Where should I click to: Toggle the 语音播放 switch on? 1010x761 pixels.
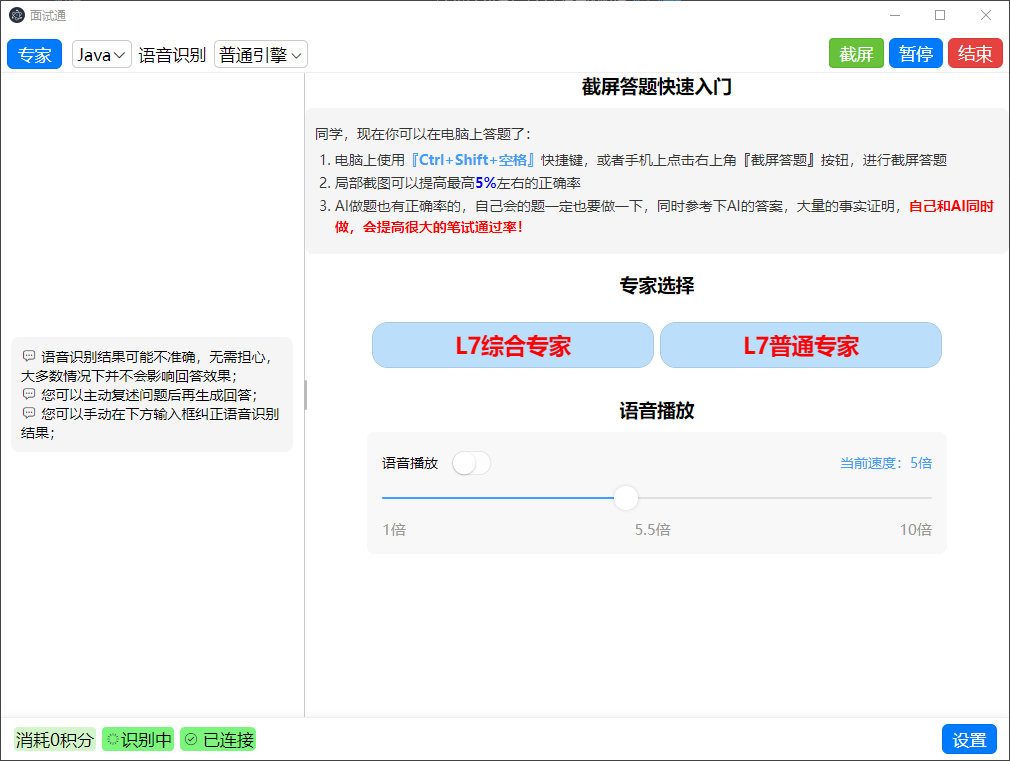point(471,463)
